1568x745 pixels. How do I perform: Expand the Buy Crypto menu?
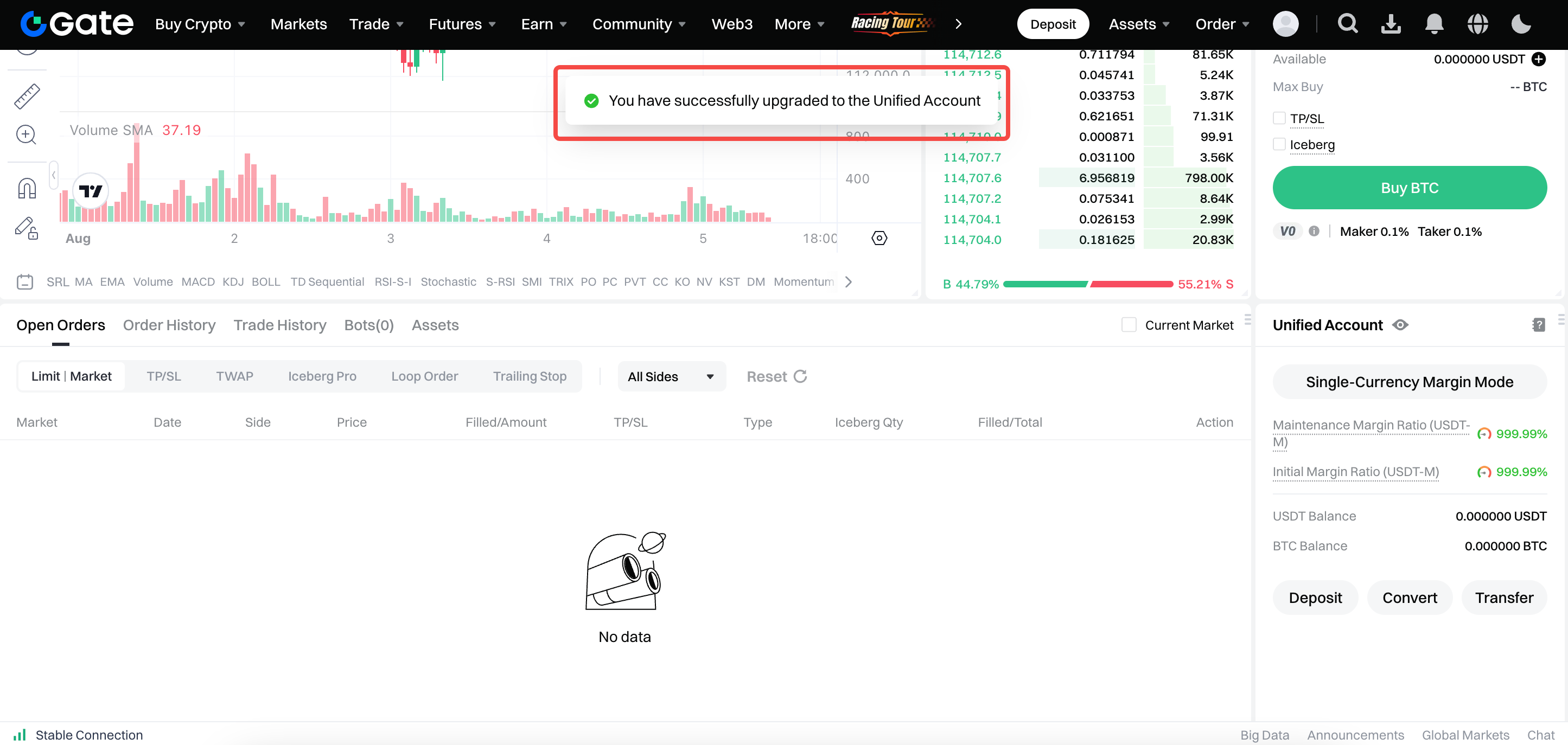click(x=200, y=24)
